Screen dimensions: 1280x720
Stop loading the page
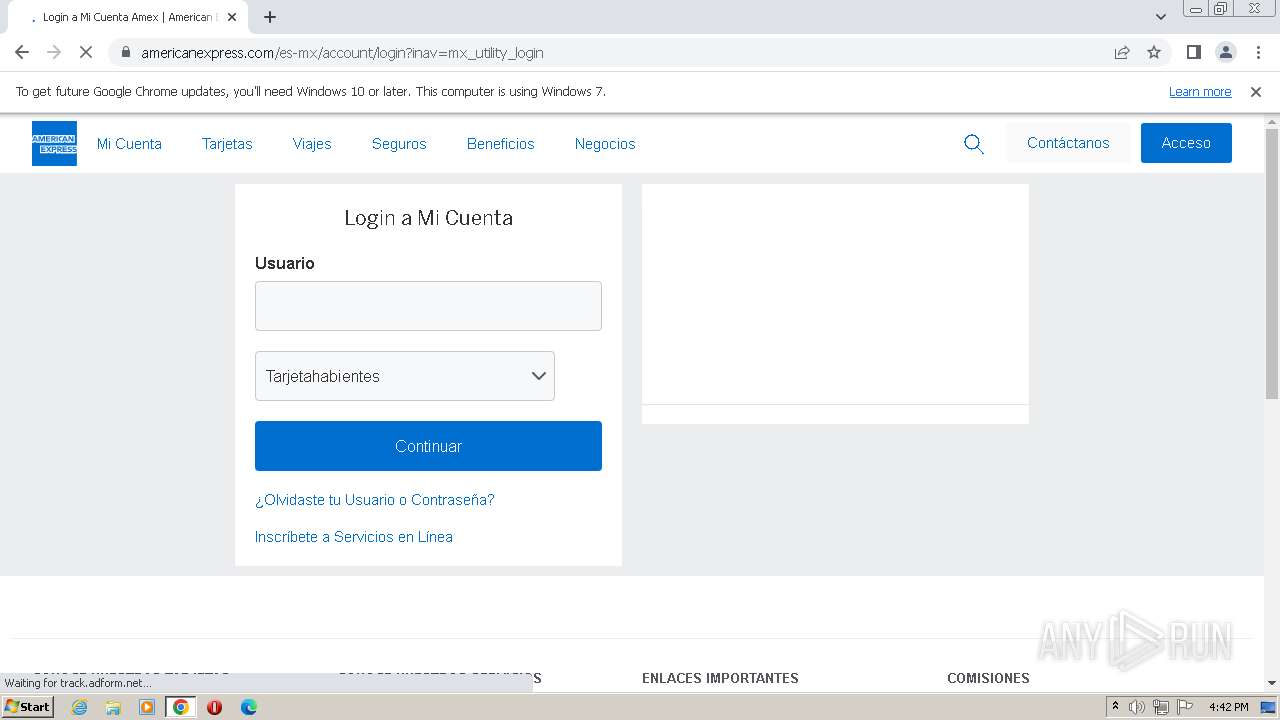(86, 52)
